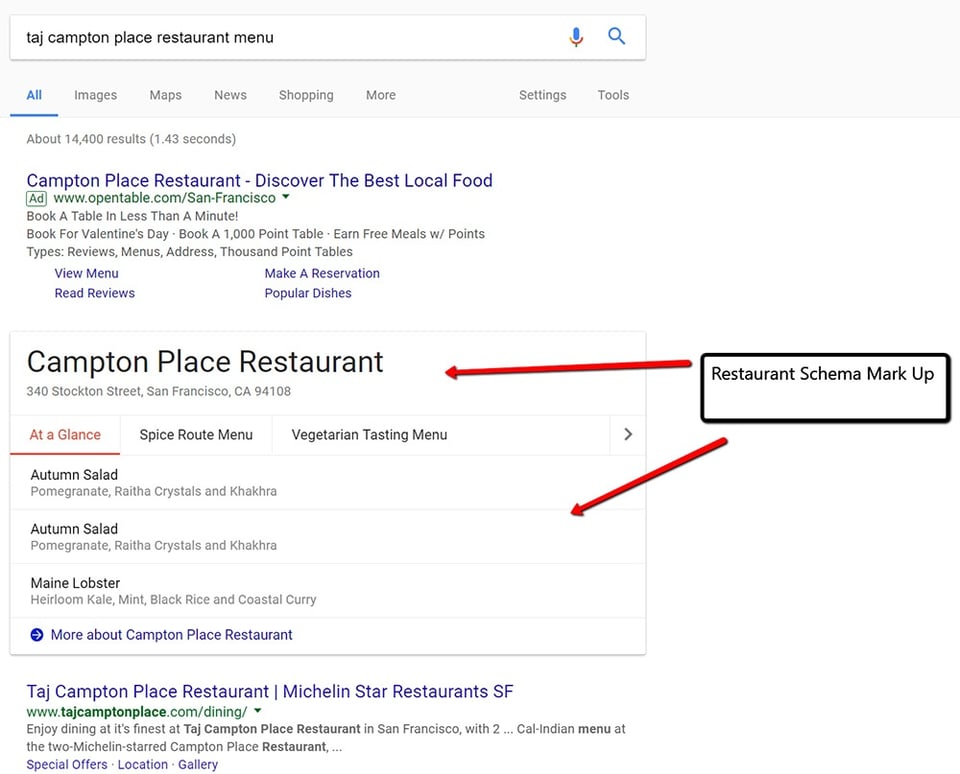Select the At a Glance tab
The height and width of the screenshot is (774, 960).
(x=64, y=435)
